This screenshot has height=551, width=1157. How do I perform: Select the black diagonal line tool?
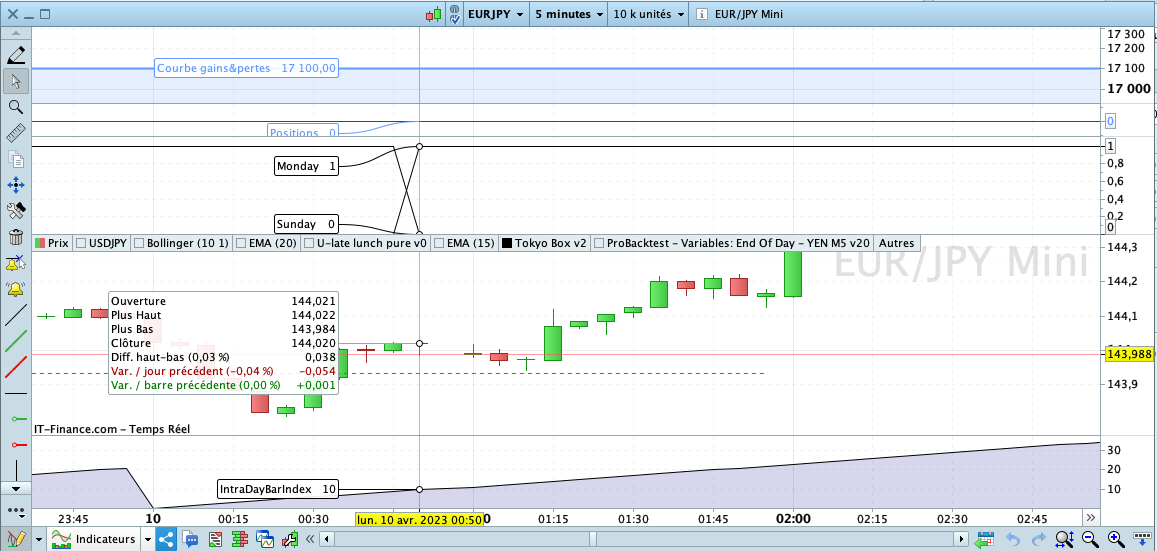tap(15, 315)
